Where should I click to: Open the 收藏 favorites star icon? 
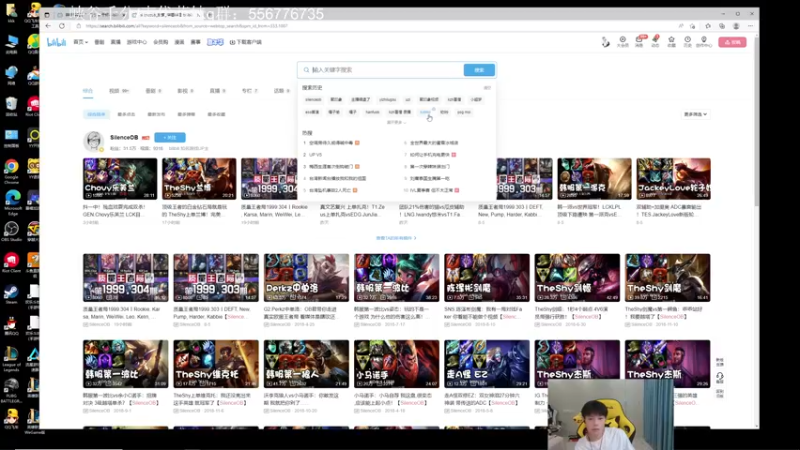point(671,42)
